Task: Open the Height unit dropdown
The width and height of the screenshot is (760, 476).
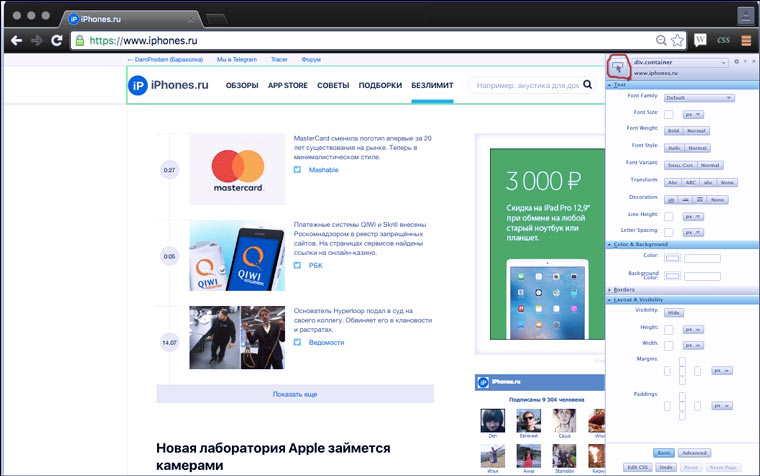Action: [x=693, y=330]
